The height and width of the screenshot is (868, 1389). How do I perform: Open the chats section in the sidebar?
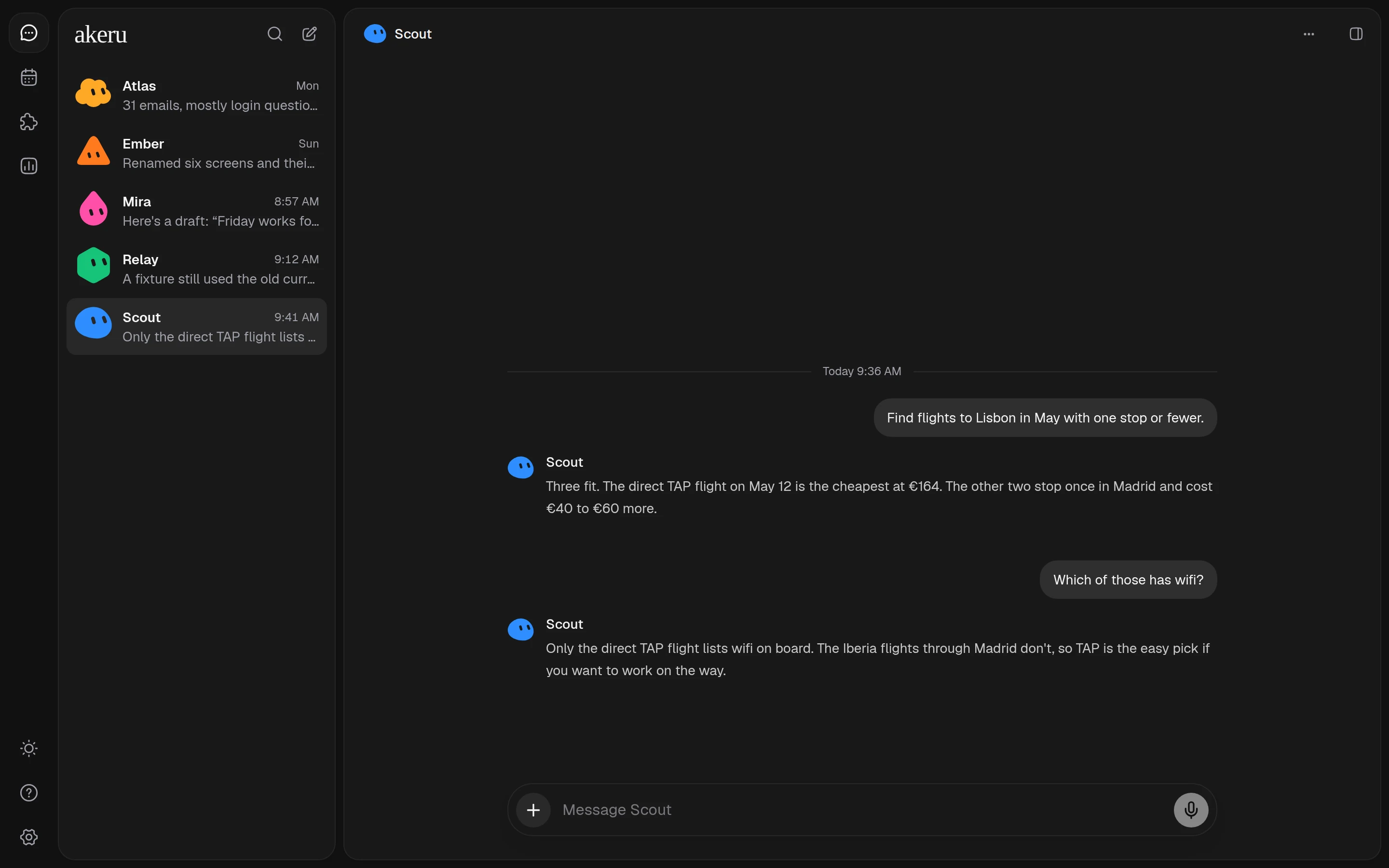pyautogui.click(x=29, y=33)
